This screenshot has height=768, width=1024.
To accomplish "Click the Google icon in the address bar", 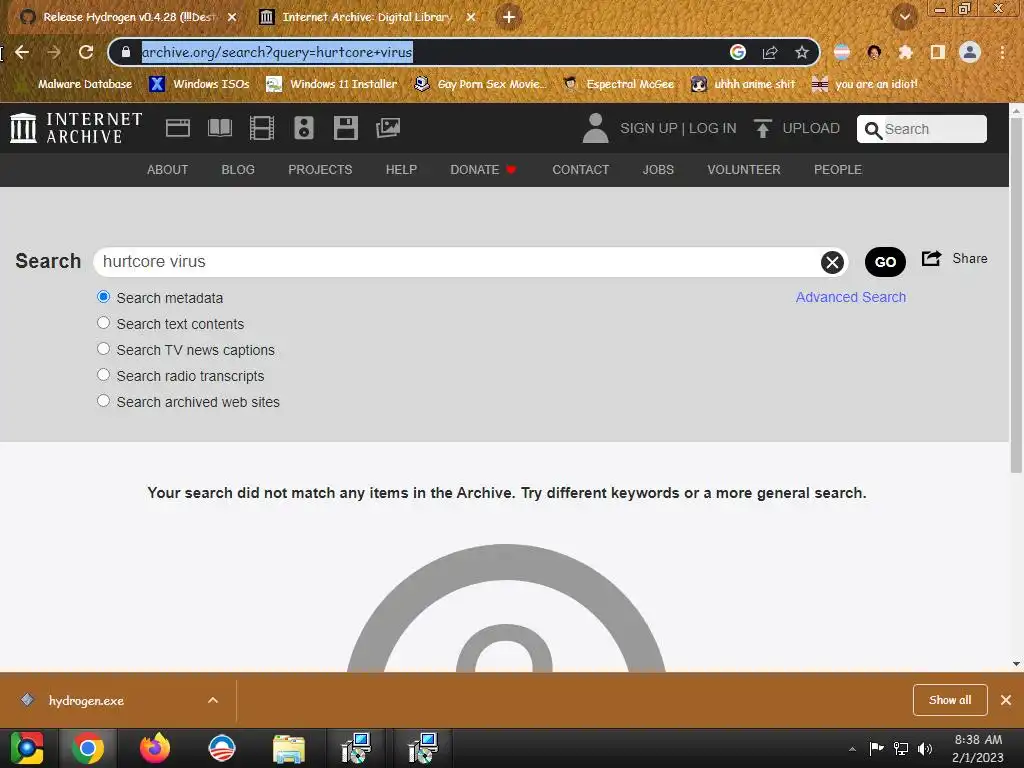I will point(738,52).
